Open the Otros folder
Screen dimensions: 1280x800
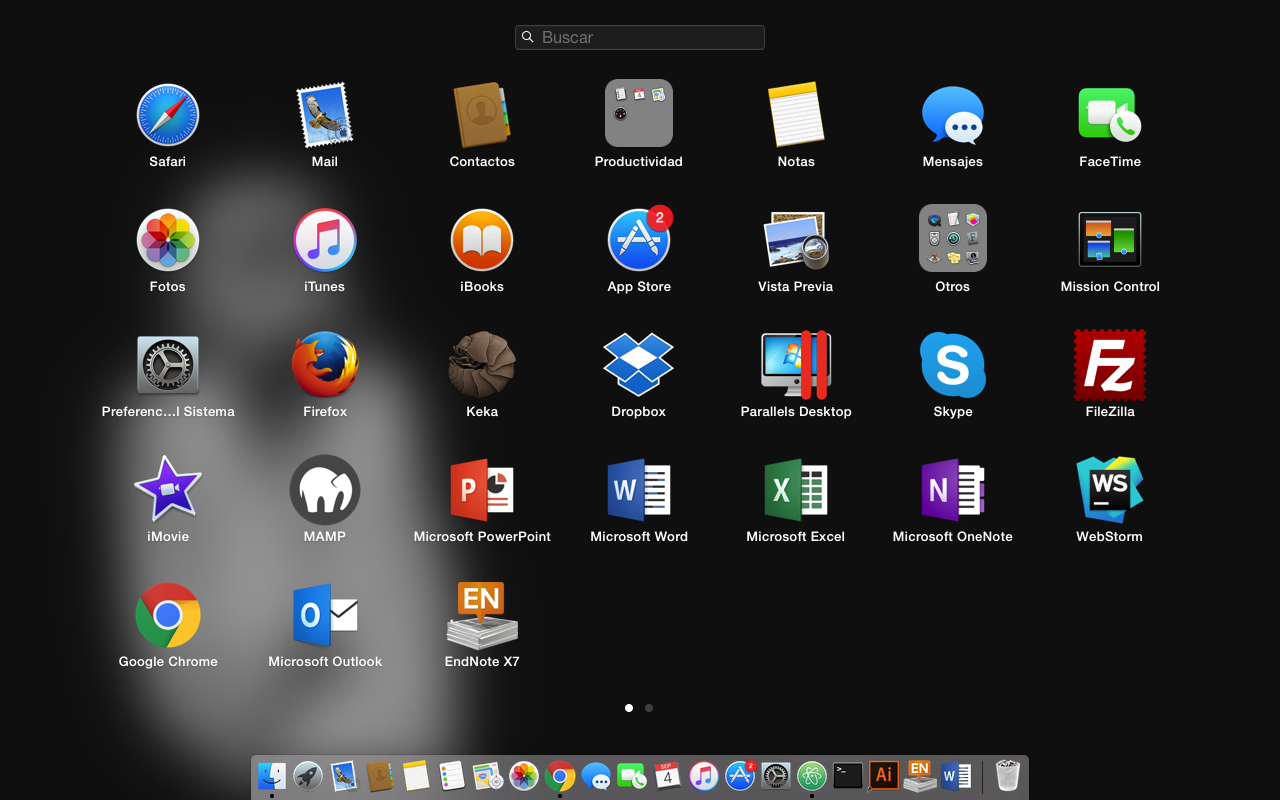(953, 238)
